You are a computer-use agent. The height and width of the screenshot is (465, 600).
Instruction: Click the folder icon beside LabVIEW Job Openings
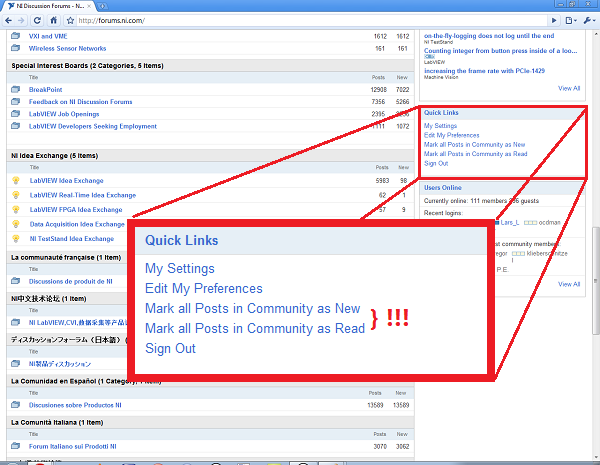[x=16, y=114]
